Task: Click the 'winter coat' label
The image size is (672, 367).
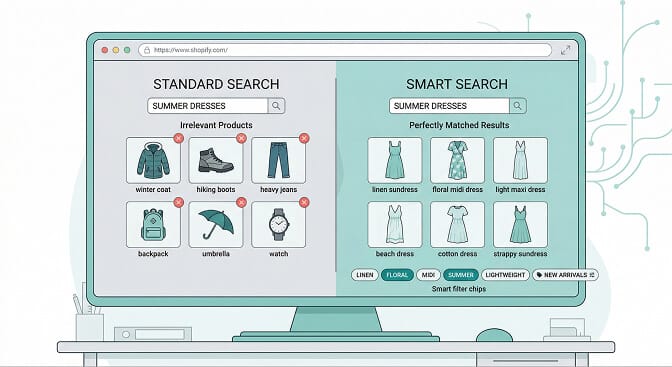Action: (x=153, y=190)
